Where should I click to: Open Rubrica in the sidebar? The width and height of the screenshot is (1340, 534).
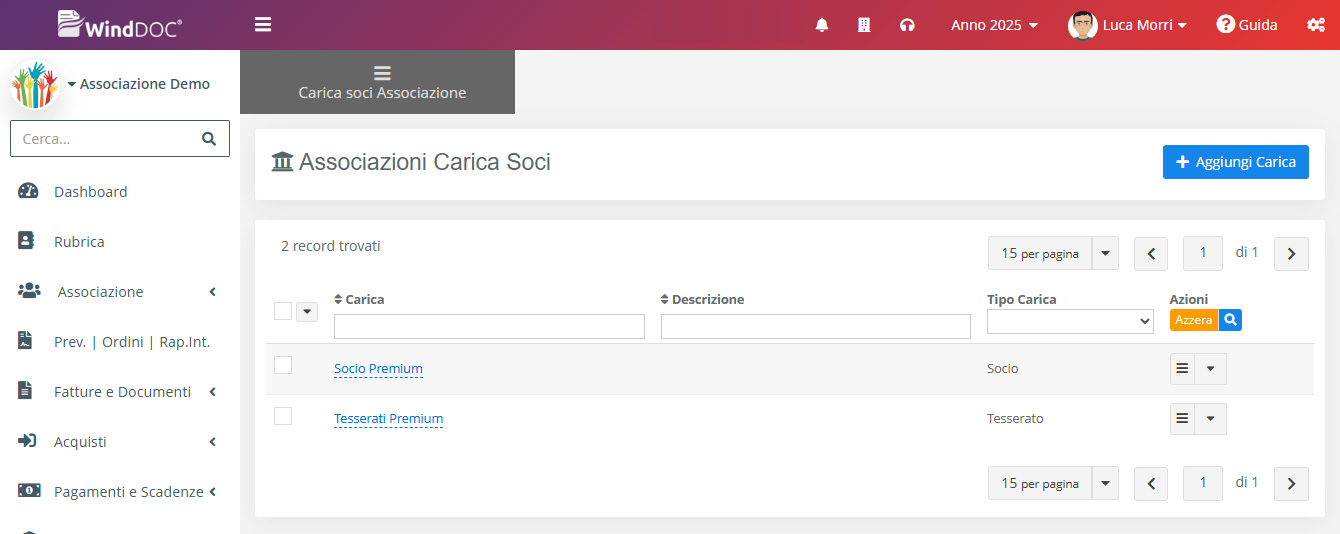pyautogui.click(x=79, y=241)
